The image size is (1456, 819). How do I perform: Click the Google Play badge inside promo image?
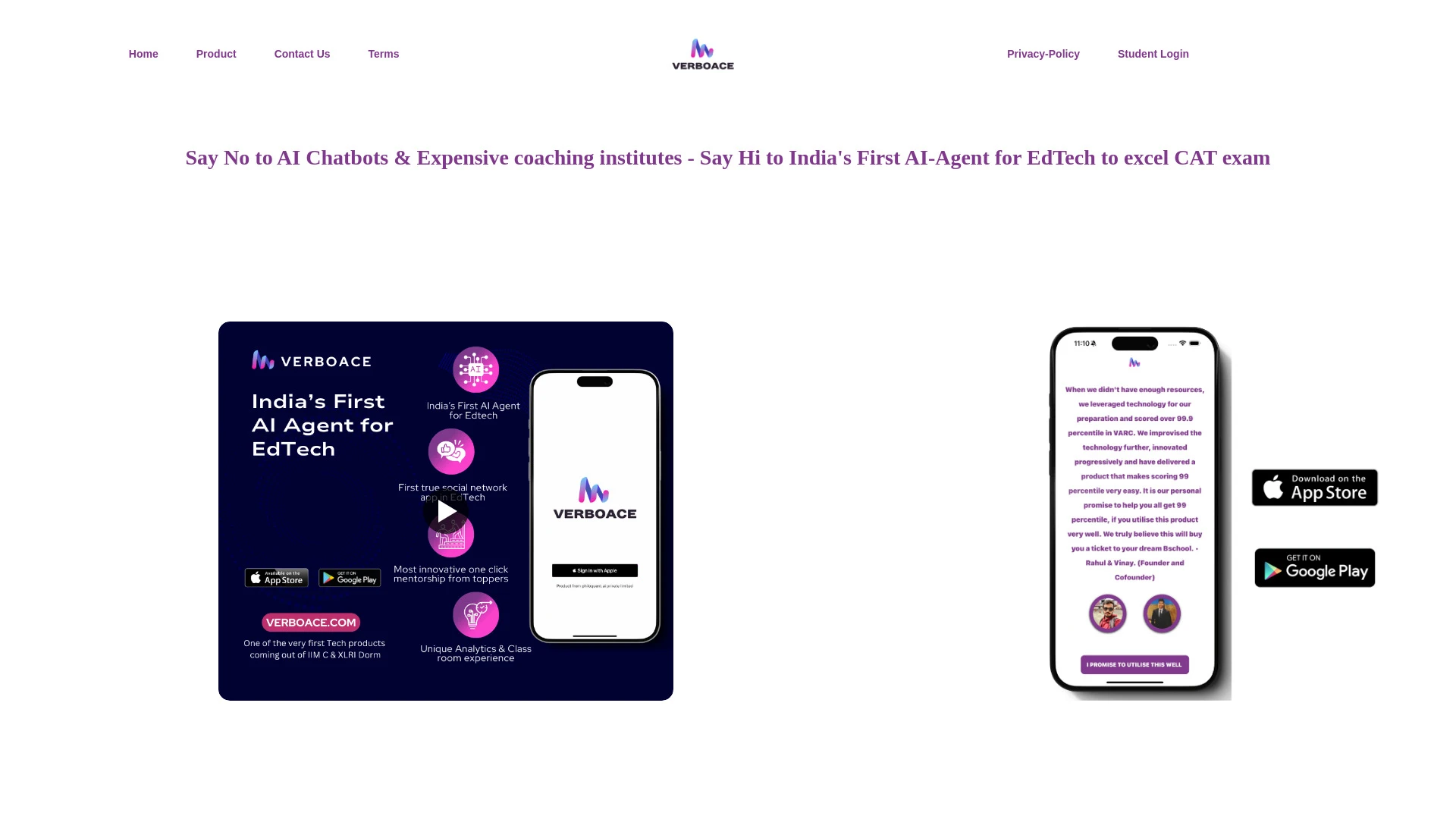coord(349,577)
